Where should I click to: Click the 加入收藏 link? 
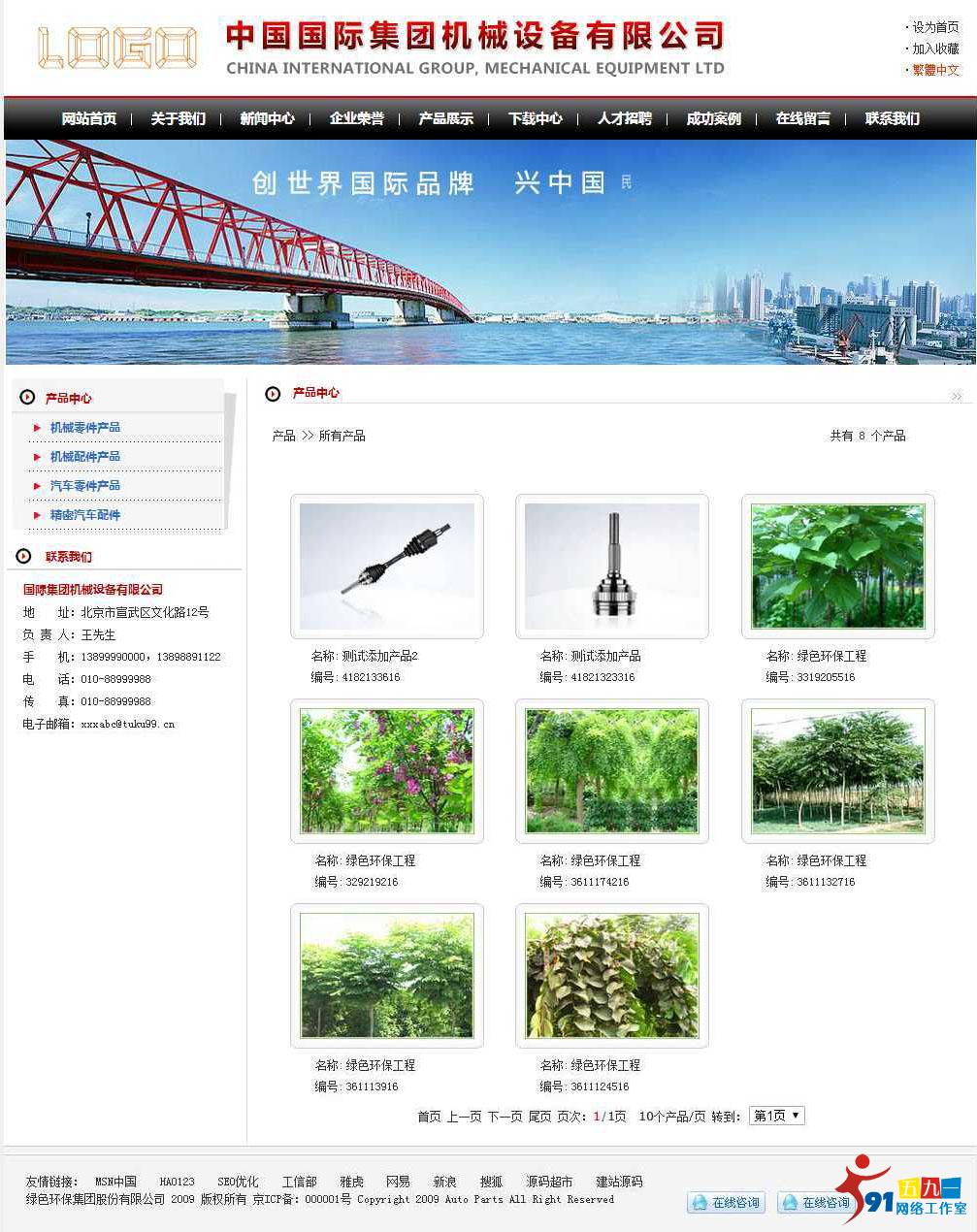tap(936, 49)
